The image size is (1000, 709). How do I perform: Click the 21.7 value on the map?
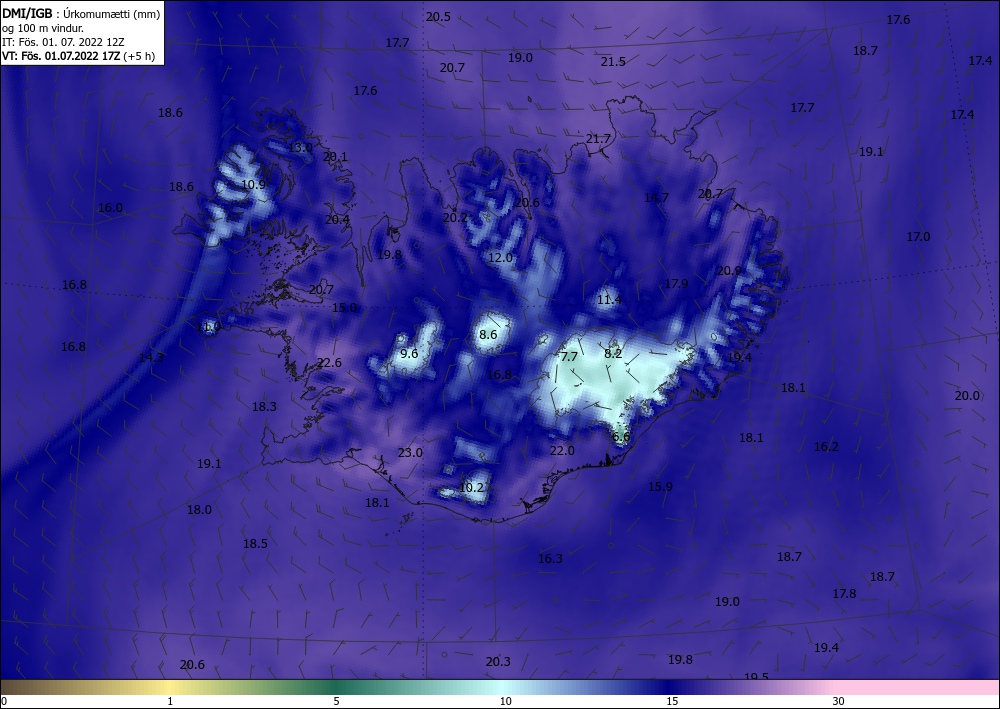(598, 138)
